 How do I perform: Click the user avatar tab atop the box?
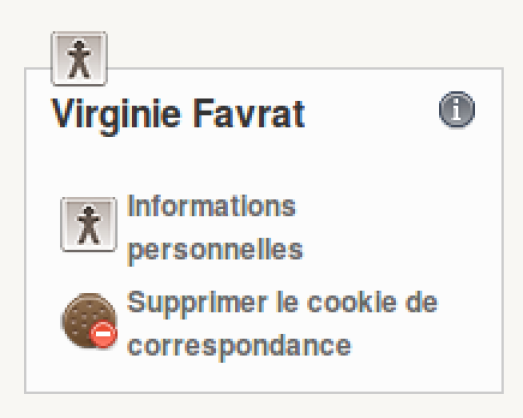(x=79, y=59)
